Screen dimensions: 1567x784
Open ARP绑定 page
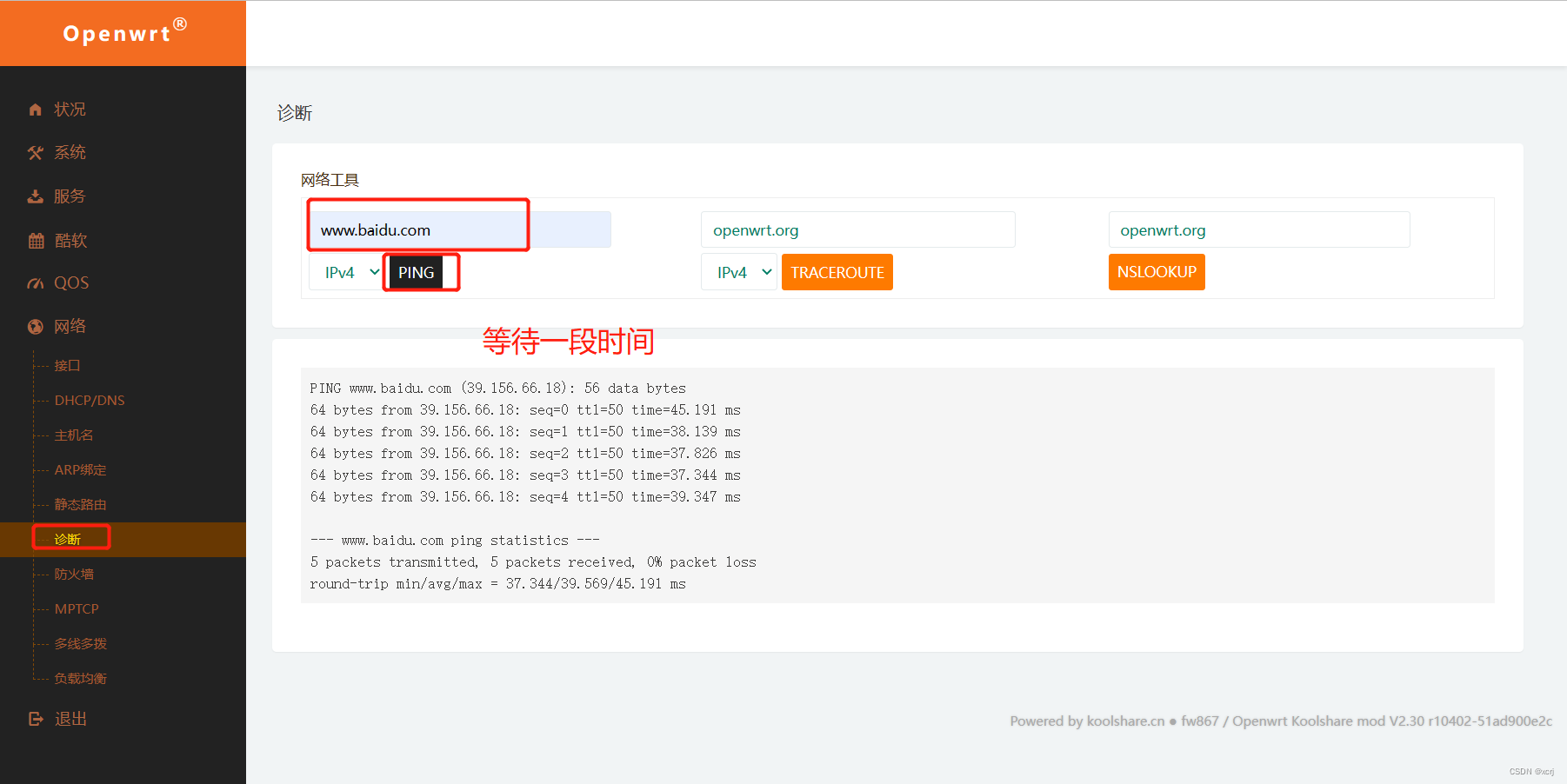coord(81,470)
